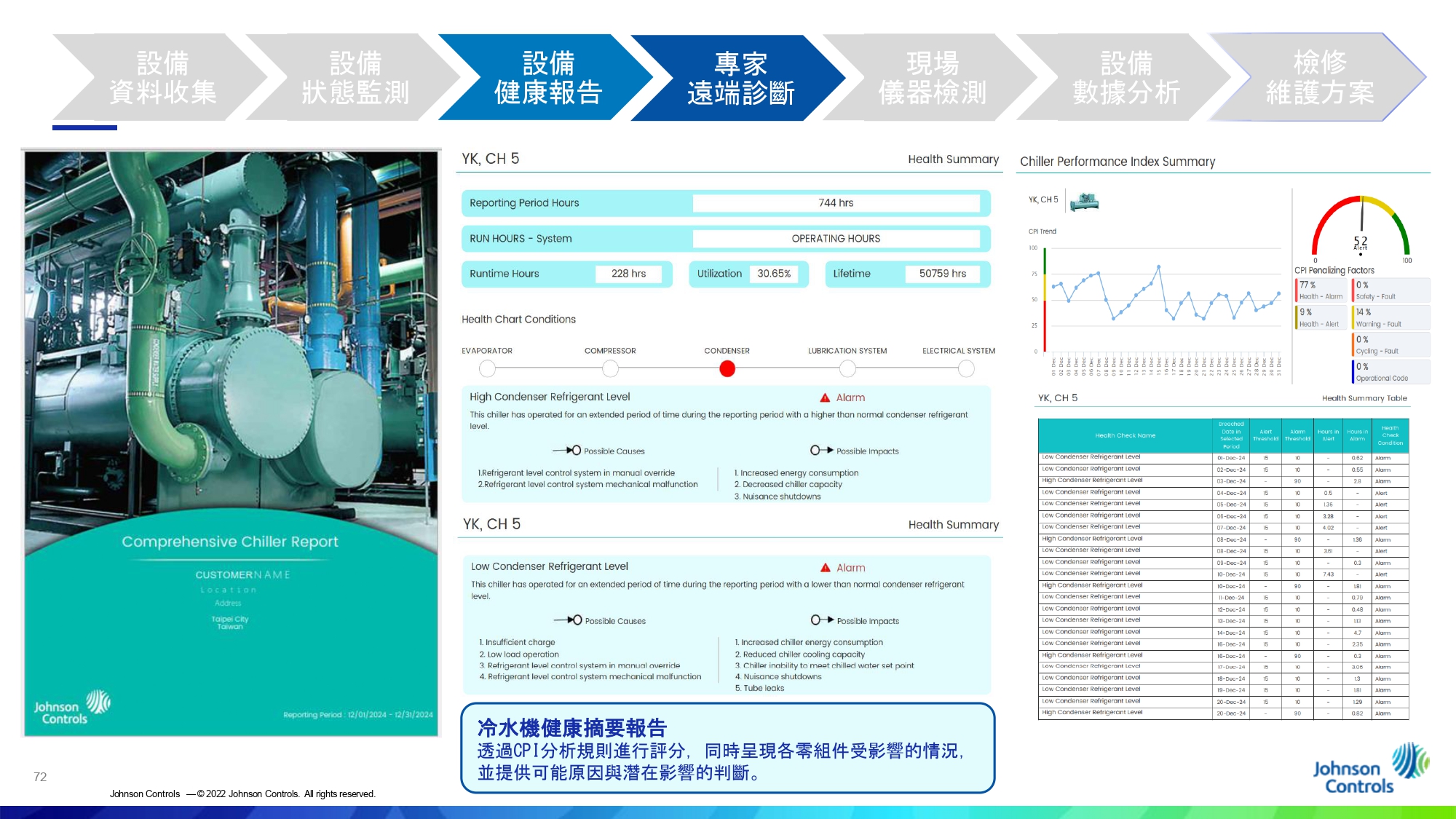Click the Johnson Controls logo at bottom right
The width and height of the screenshot is (1456, 819).
[1370, 770]
